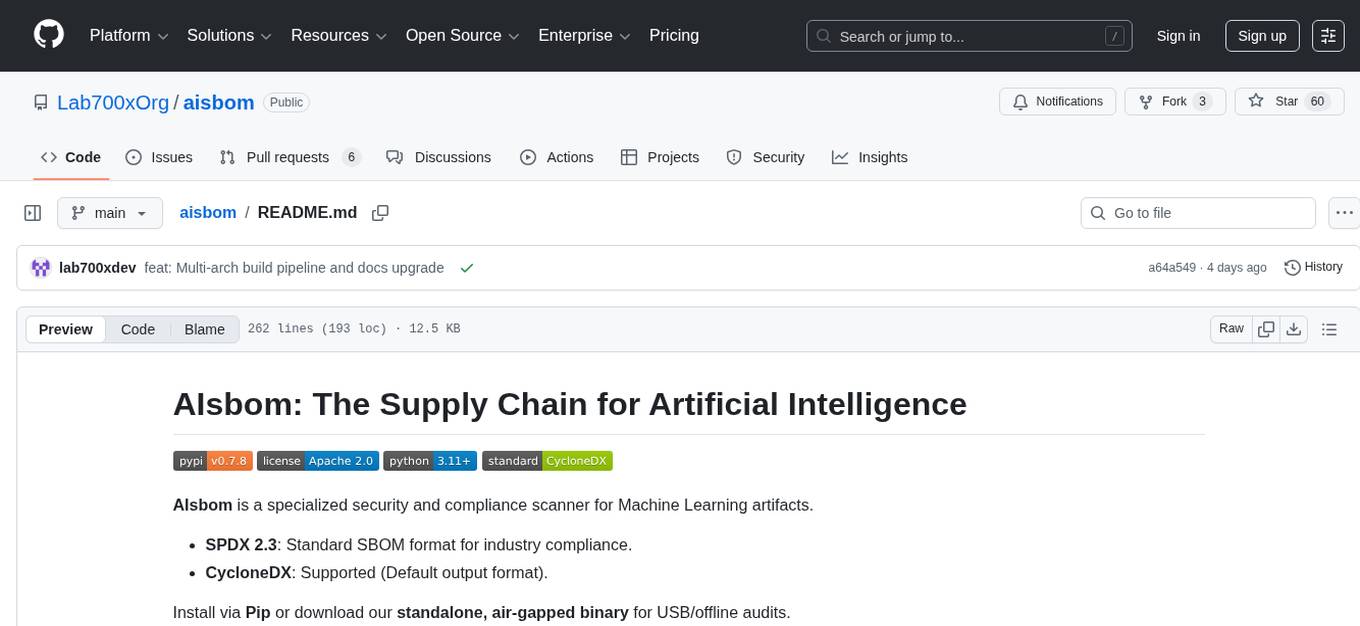
Task: Open more file actions menu
Action: (x=1344, y=213)
